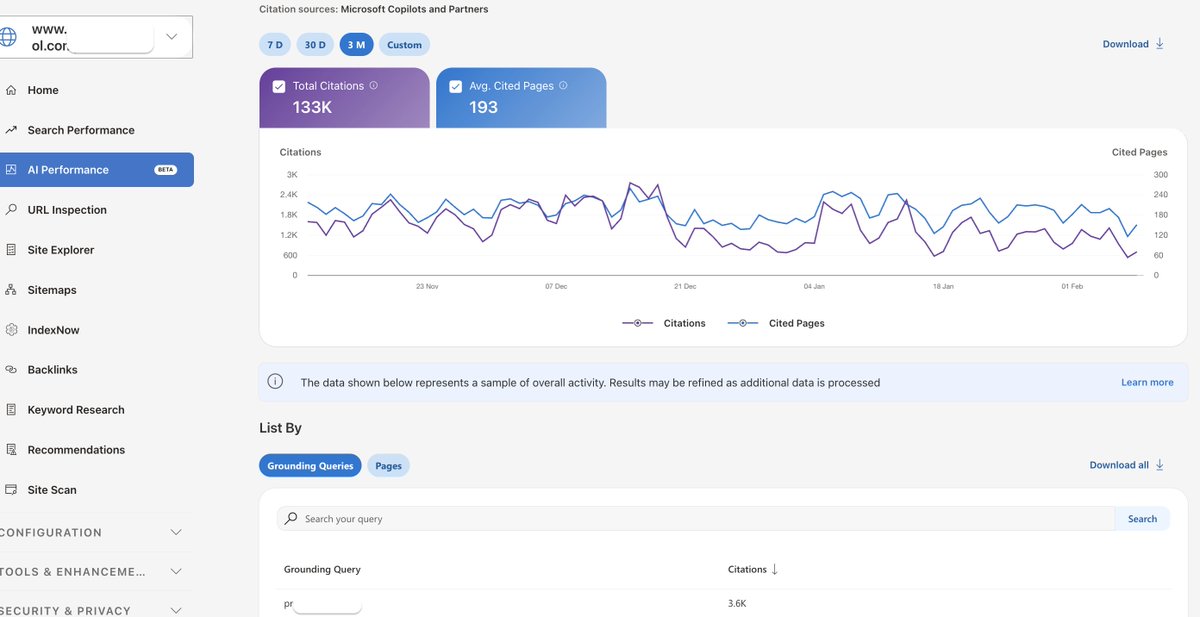Viewport: 1200px width, 617px height.
Task: Click the 01 Feb chart axis label
Action: point(1072,287)
